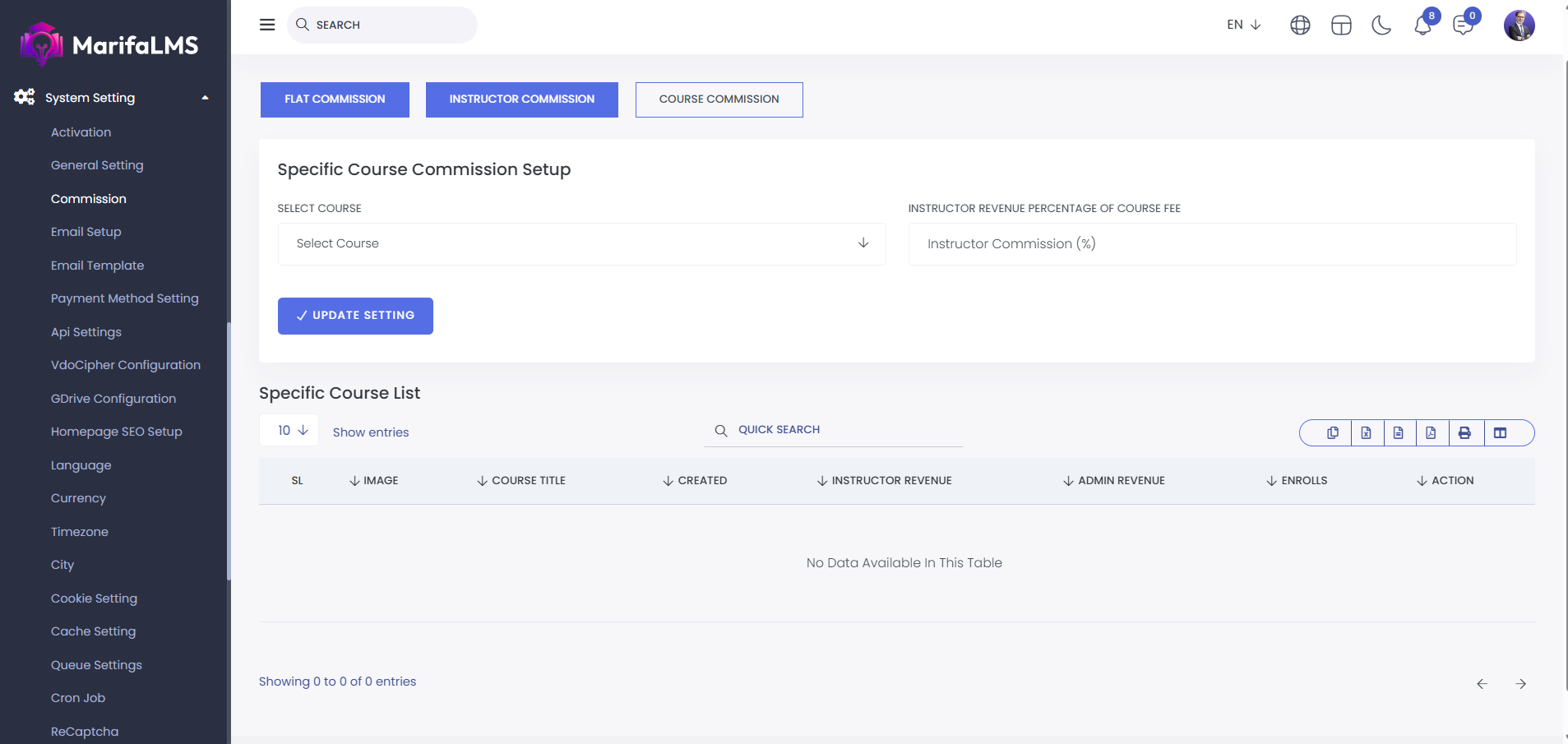This screenshot has width=1568, height=744.
Task: Open the chat messages icon
Action: click(1463, 25)
